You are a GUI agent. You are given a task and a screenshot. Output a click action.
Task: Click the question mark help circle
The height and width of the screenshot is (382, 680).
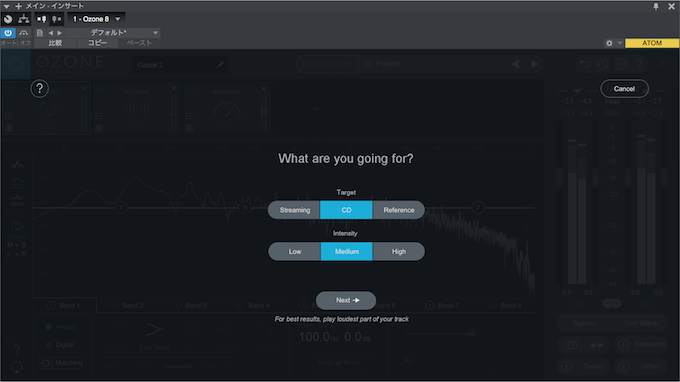(x=39, y=89)
